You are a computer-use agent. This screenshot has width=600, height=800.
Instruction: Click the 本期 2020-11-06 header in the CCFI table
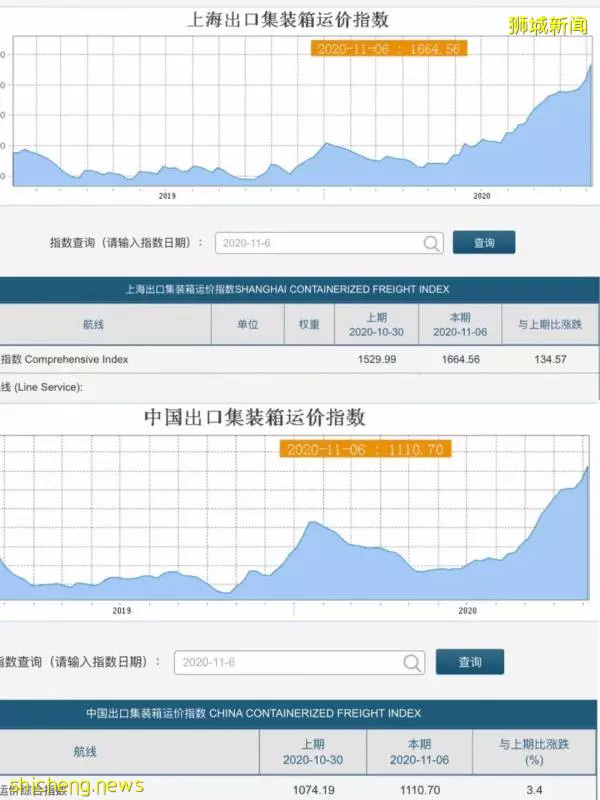click(x=419, y=752)
